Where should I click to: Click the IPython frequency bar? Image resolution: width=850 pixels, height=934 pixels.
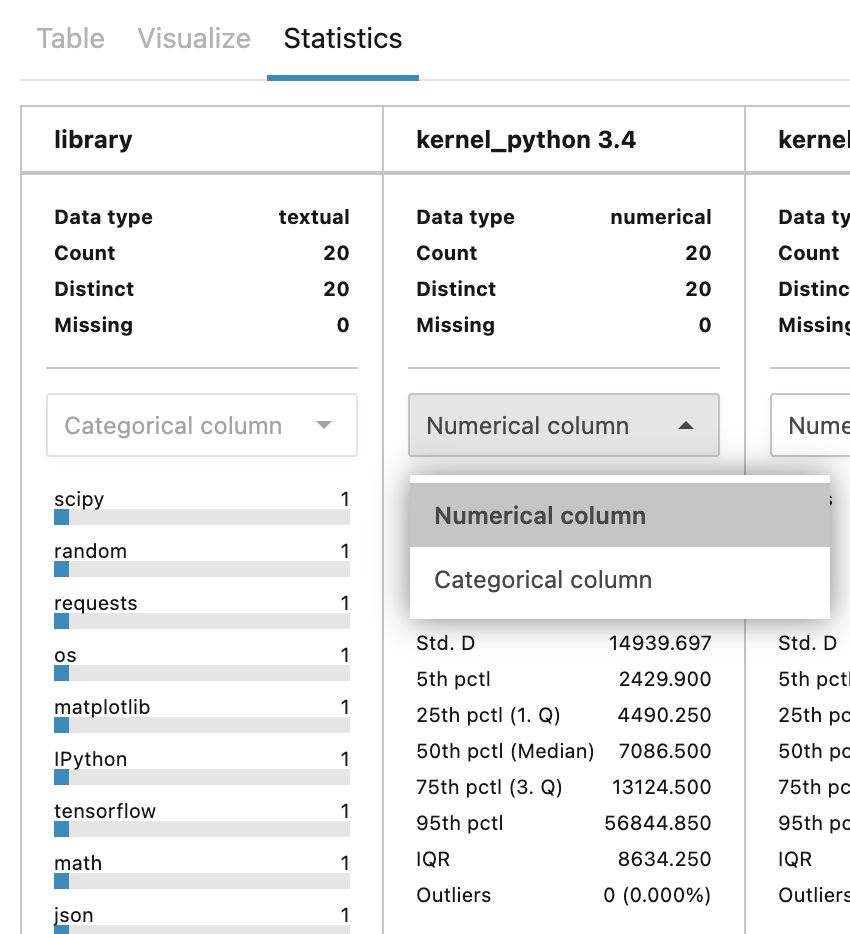pyautogui.click(x=201, y=777)
